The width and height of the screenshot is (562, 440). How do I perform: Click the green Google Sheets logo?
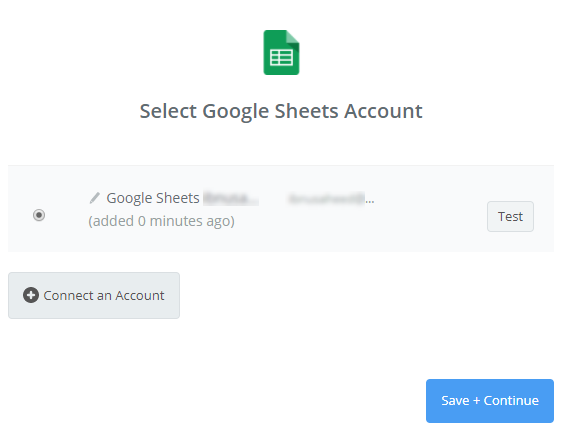pyautogui.click(x=281, y=52)
